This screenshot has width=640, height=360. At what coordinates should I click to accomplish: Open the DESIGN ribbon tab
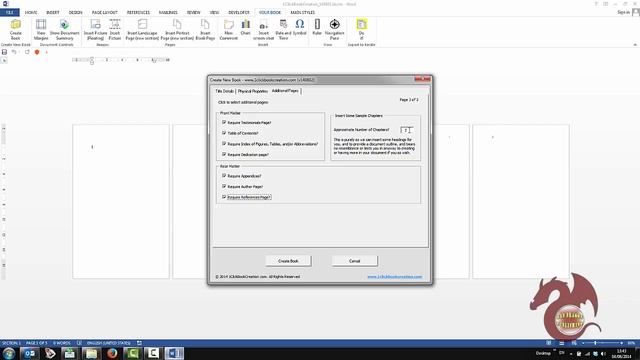pyautogui.click(x=76, y=13)
